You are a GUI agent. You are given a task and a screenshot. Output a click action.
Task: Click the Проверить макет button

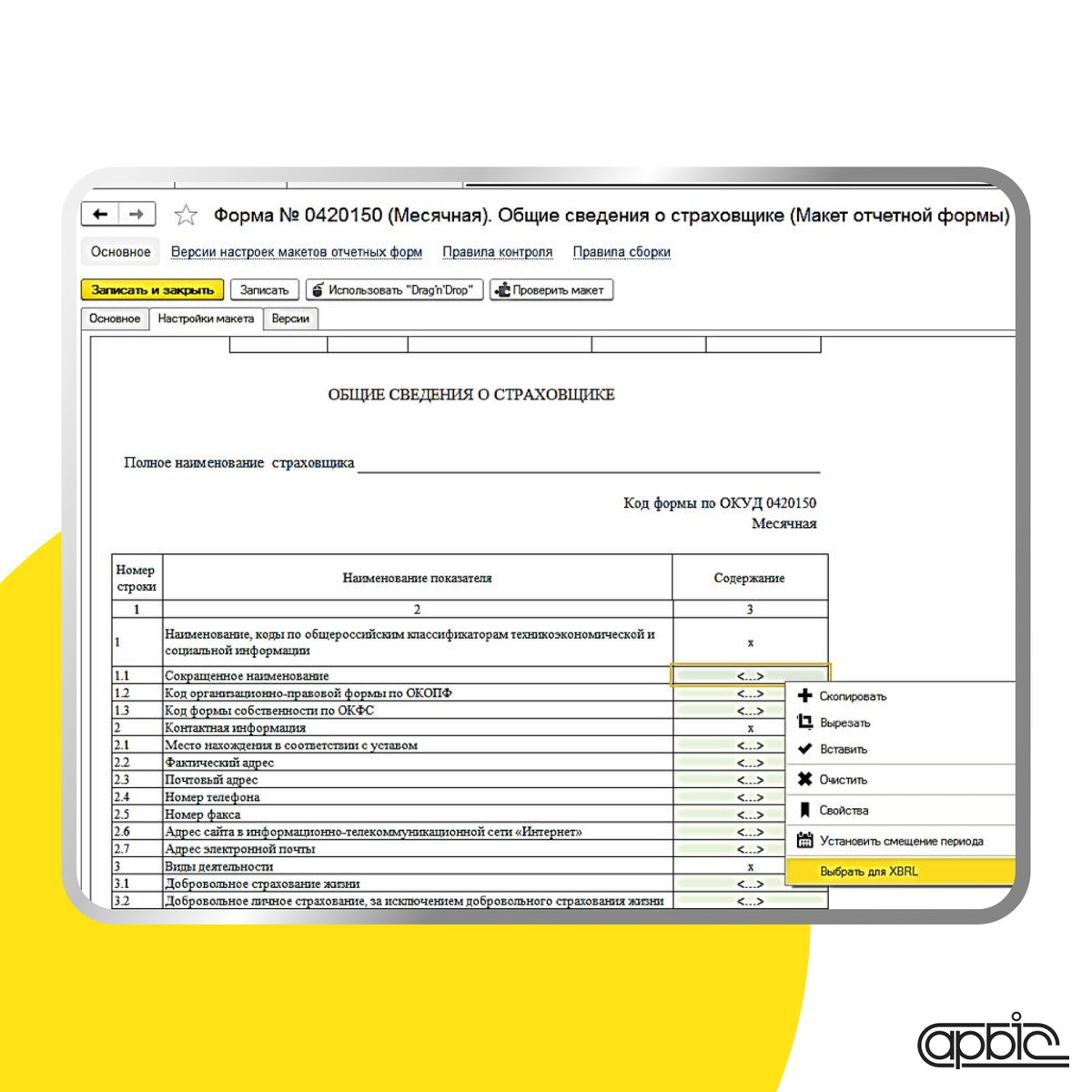pyautogui.click(x=551, y=289)
